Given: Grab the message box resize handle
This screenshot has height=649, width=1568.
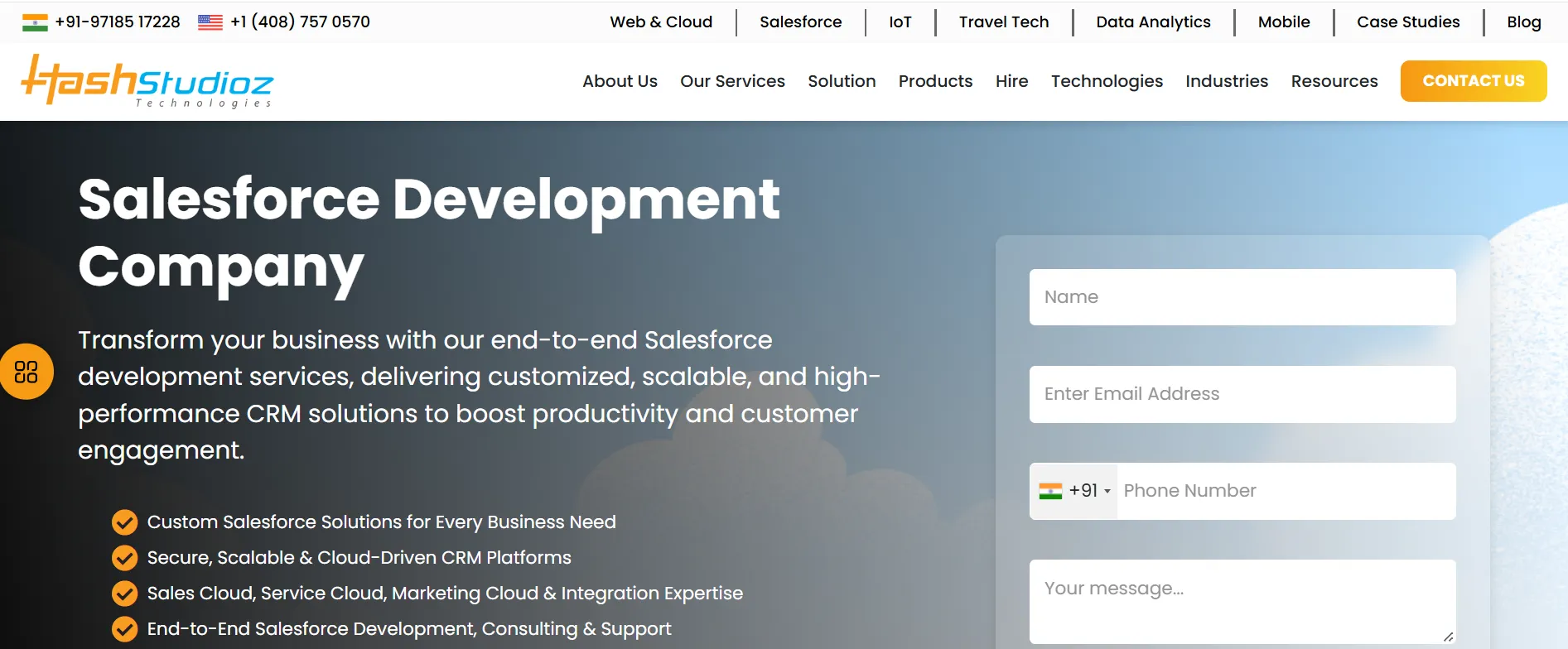Looking at the screenshot, I should coord(1448,637).
